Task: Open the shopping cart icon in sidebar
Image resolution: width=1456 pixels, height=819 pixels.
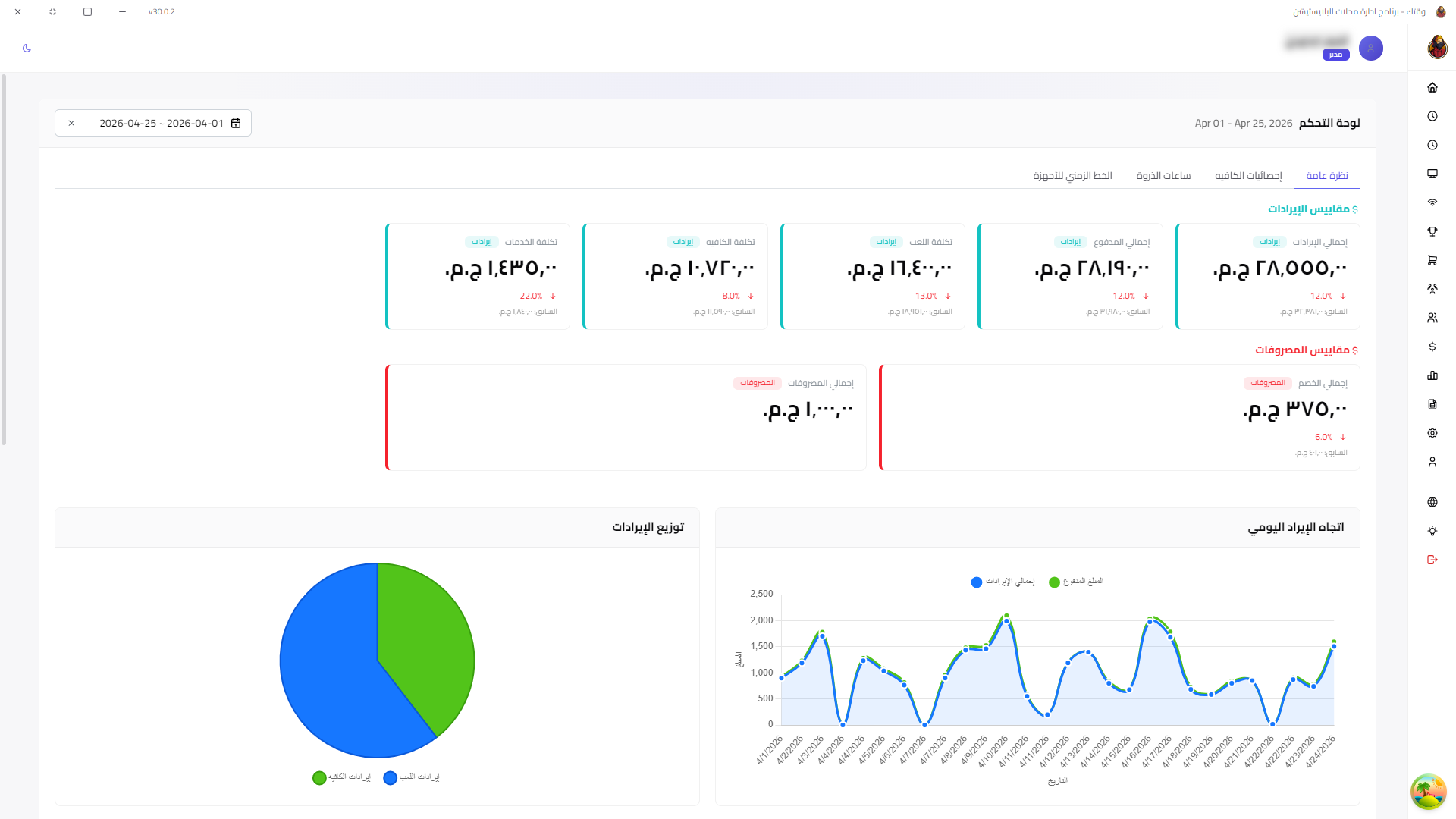Action: (1432, 260)
